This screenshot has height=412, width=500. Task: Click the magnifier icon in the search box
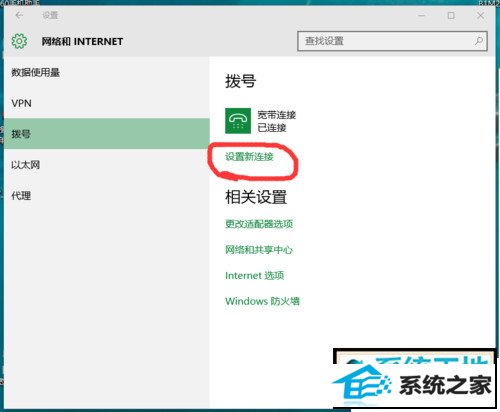[x=479, y=41]
